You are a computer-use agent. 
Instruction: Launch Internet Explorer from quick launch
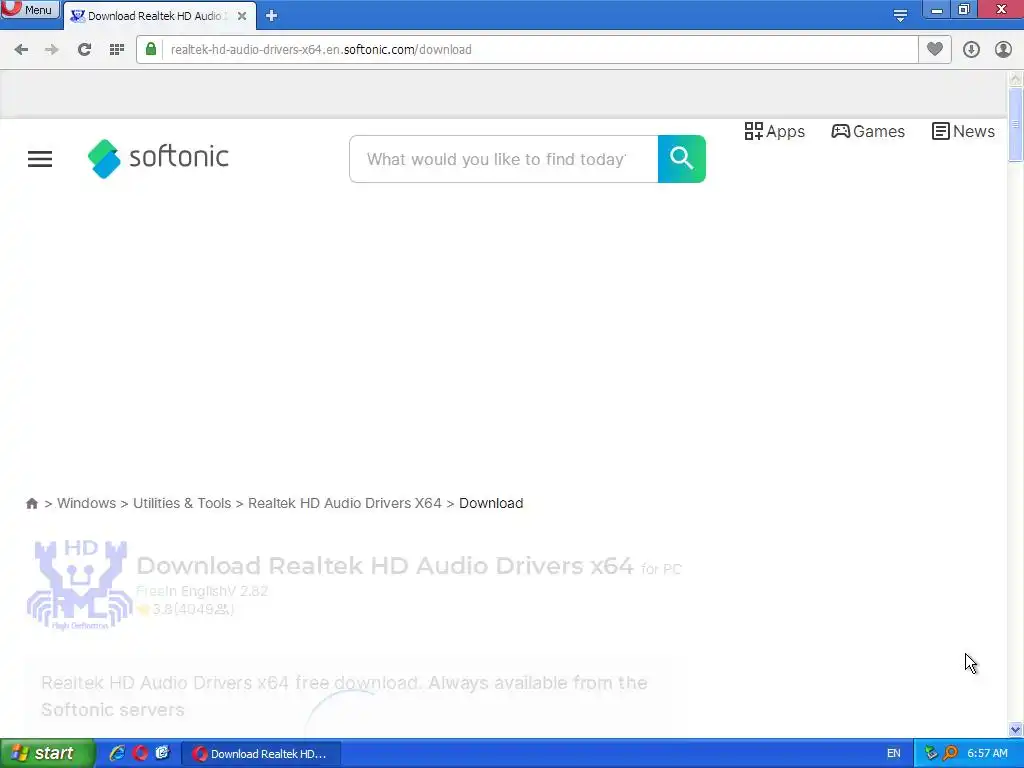117,754
